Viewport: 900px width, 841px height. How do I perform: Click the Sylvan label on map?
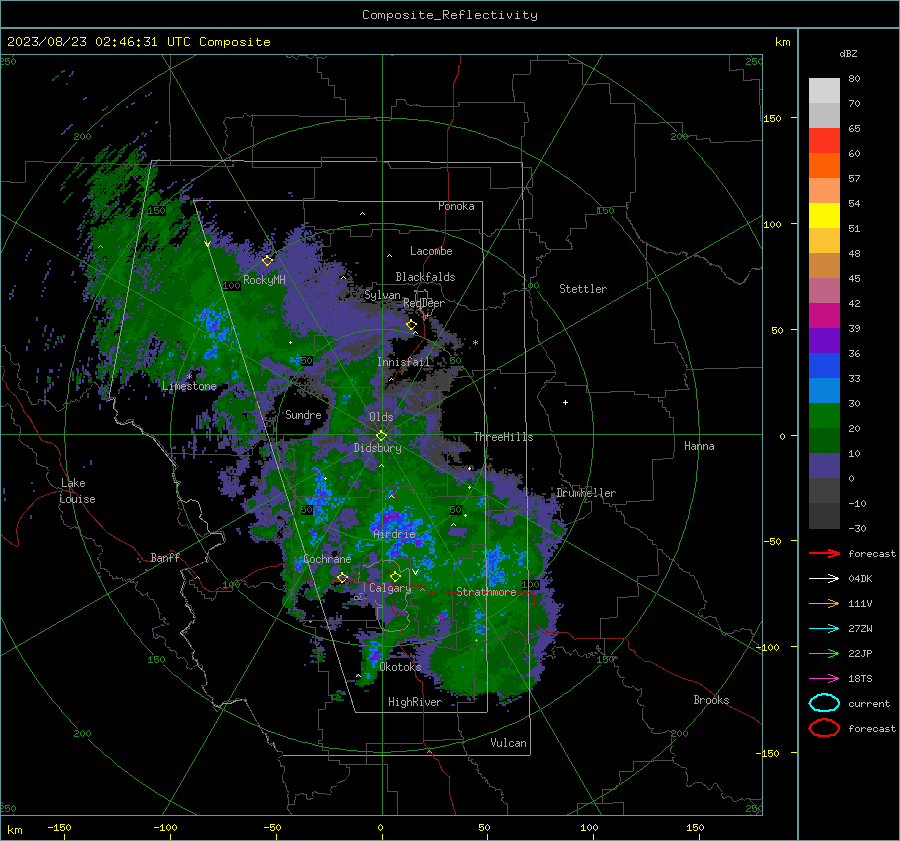click(382, 295)
